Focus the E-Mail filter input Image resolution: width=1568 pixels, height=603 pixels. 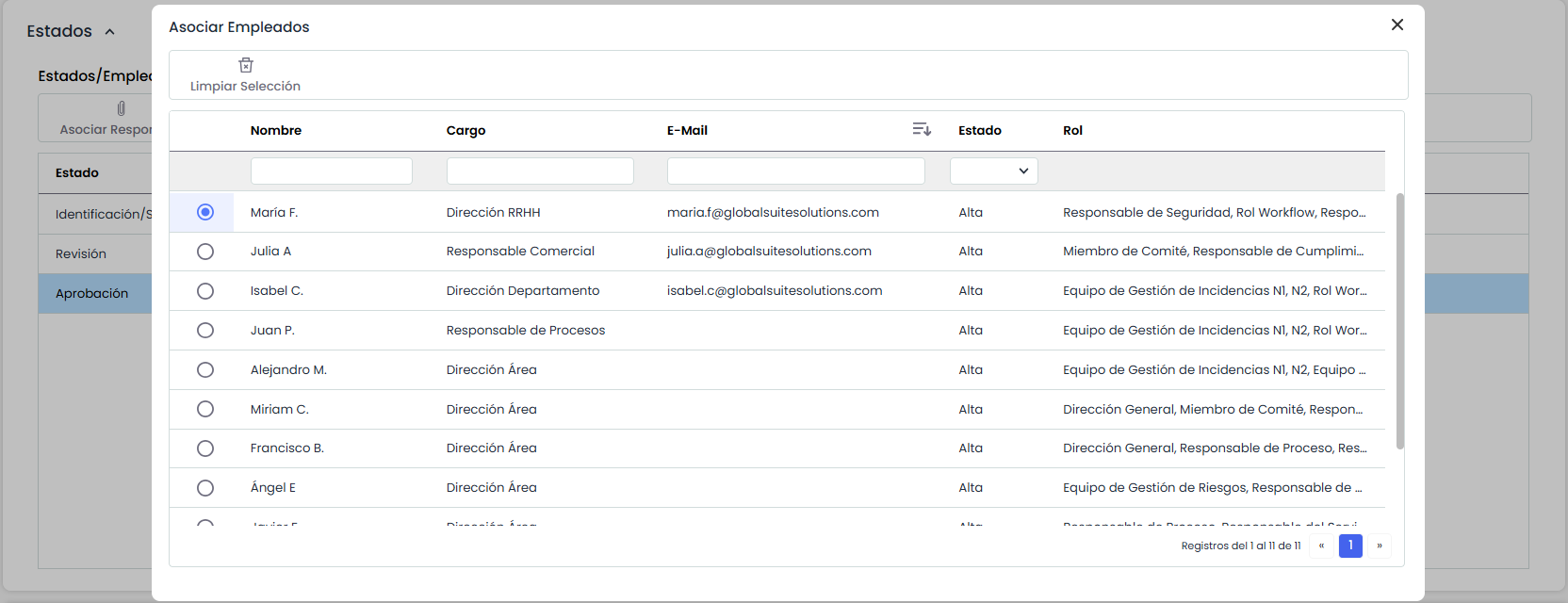(x=795, y=171)
